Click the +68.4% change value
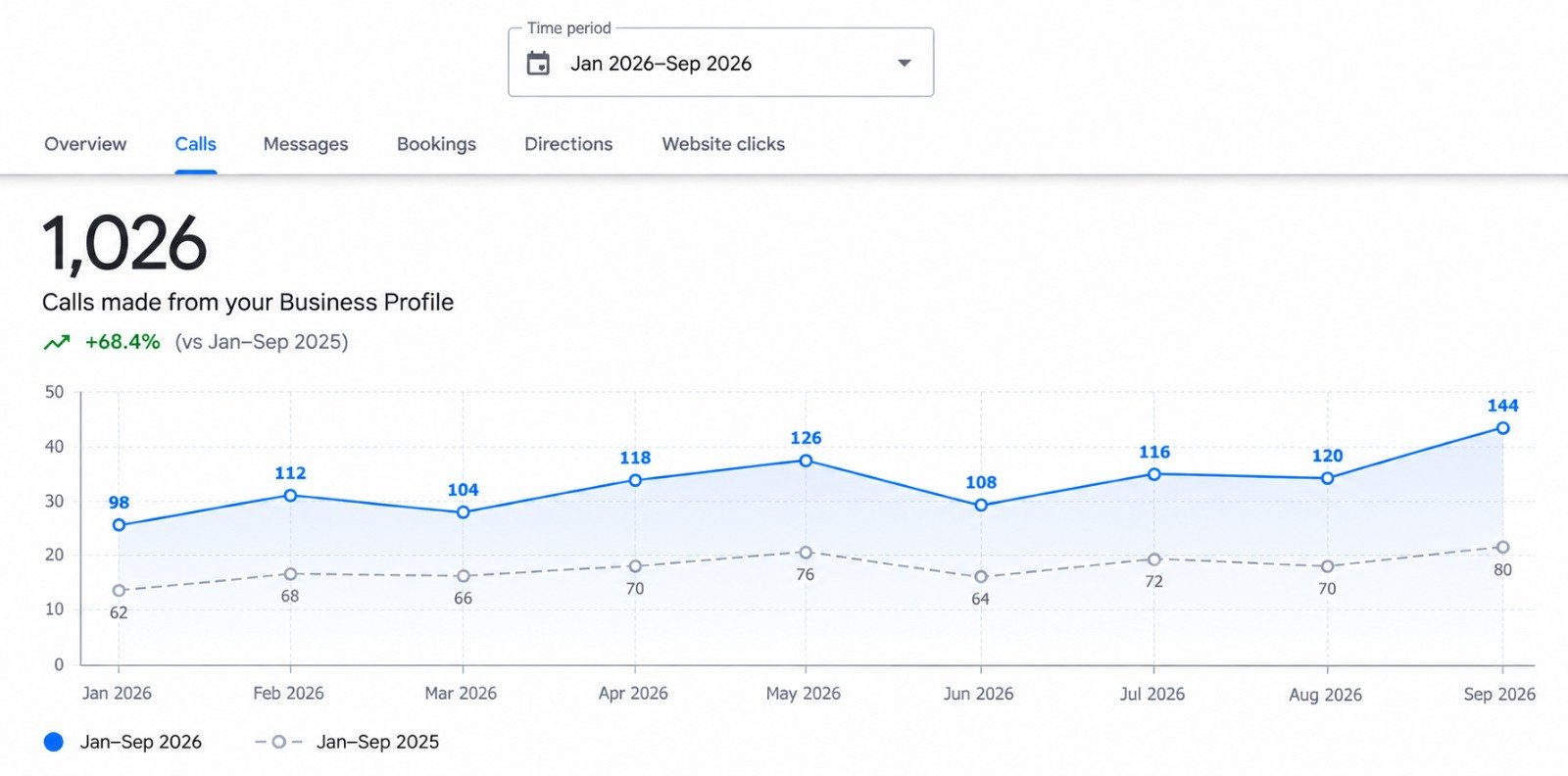 click(122, 342)
